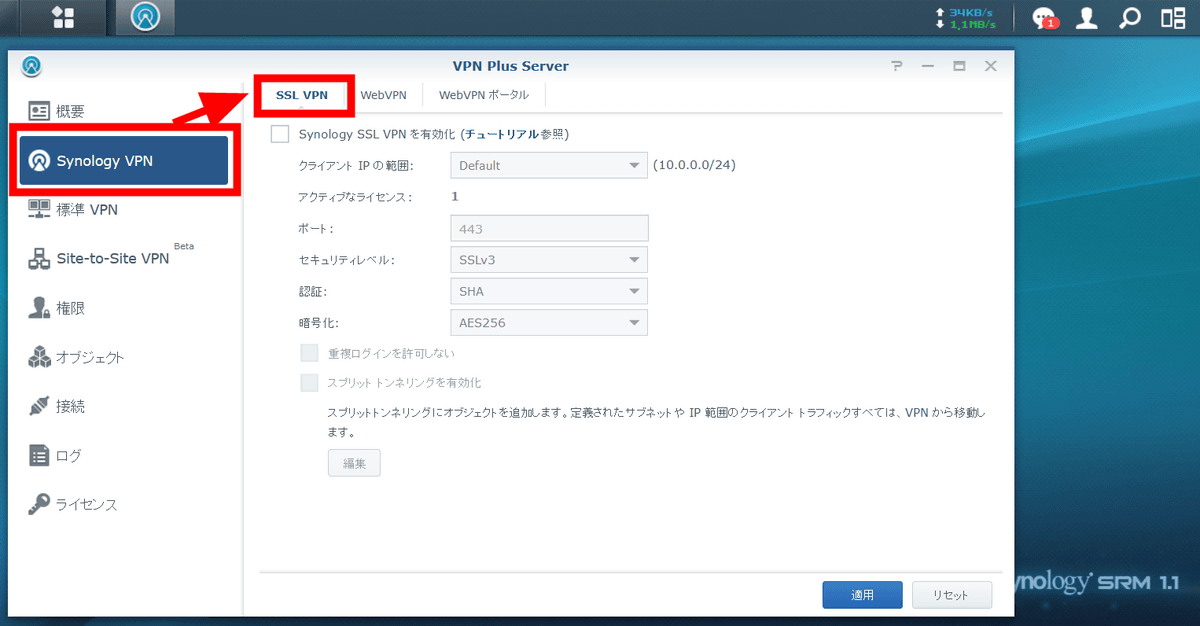Toggle 重複ログインを許可しない checkbox
1200x626 pixels.
point(309,353)
